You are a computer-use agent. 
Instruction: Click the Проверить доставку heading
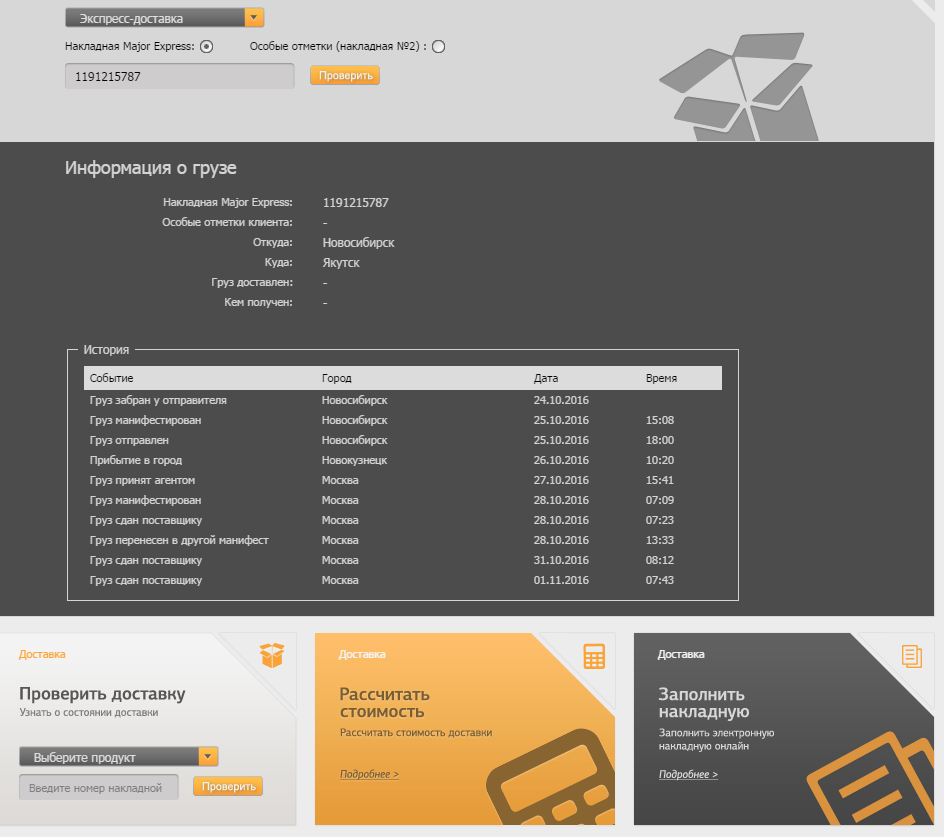pos(102,694)
